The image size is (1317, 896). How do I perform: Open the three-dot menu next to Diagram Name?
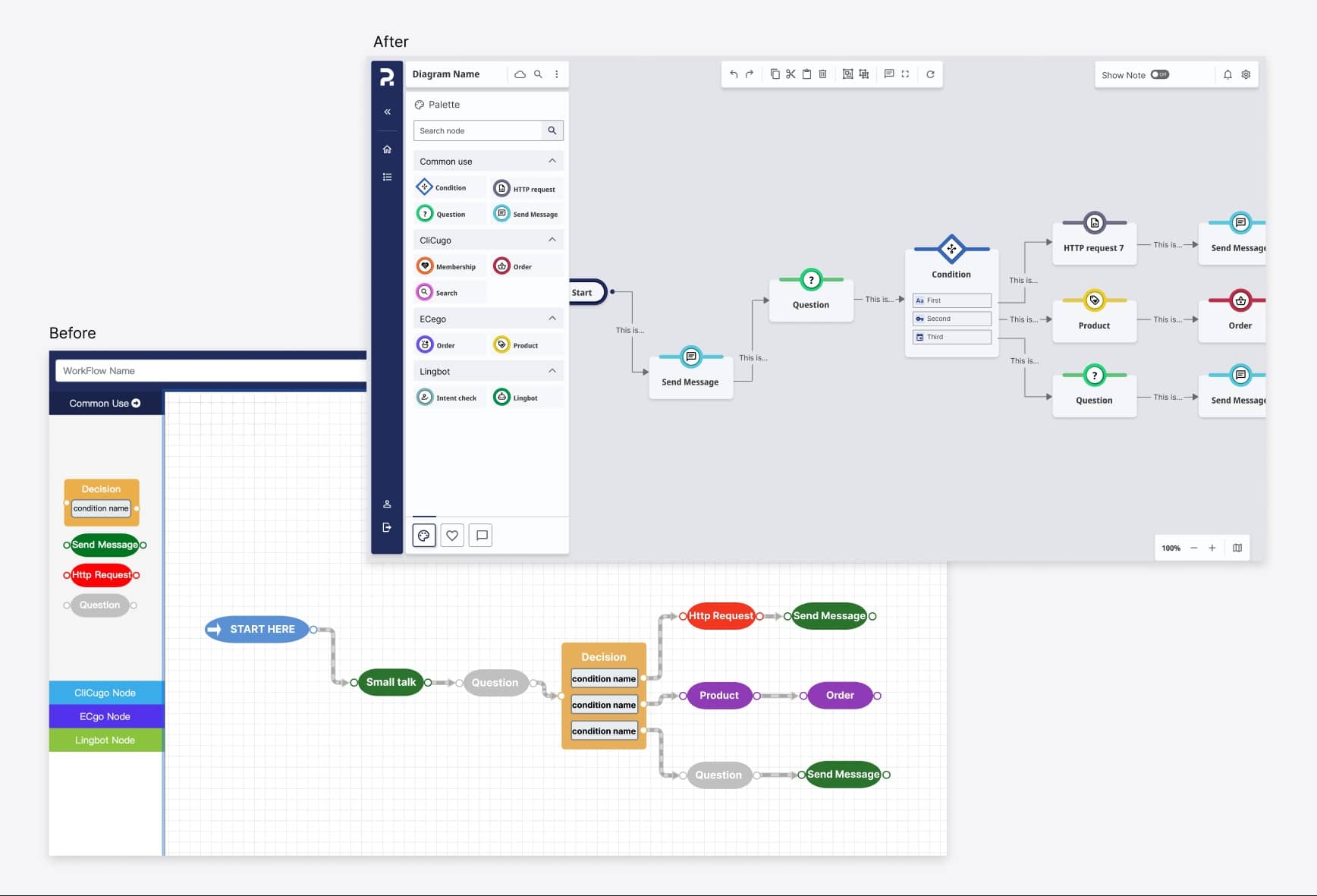coord(557,74)
